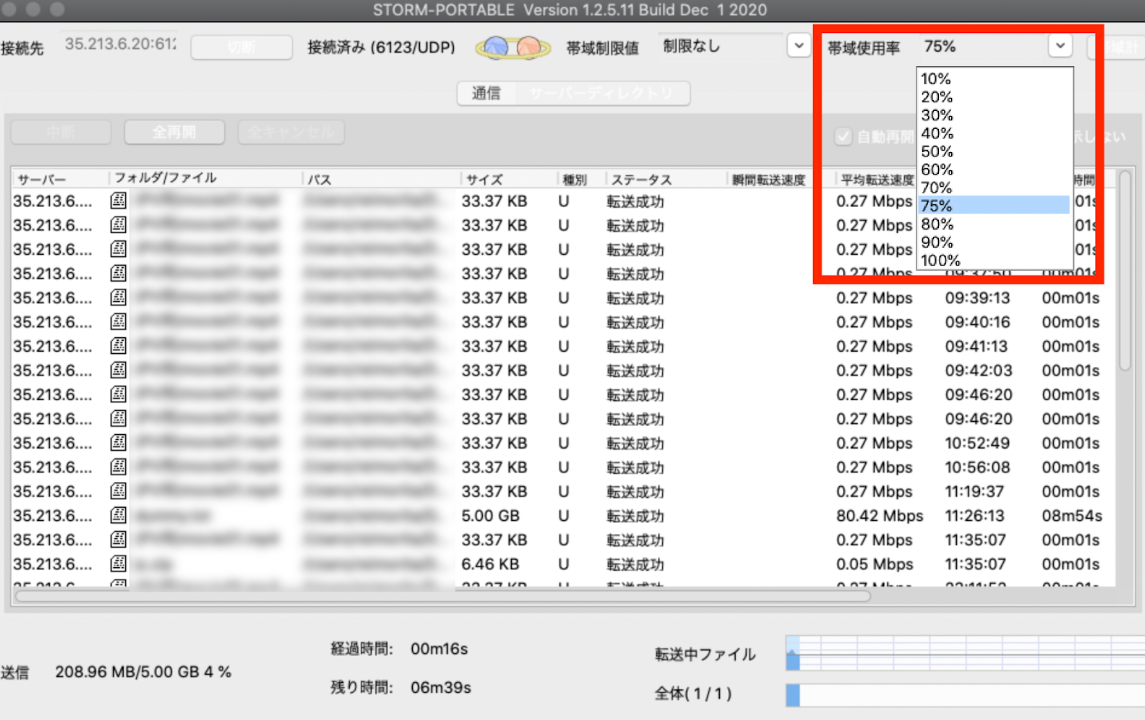Choose 30% in bandwidth usage list
Screen dimensions: 1145x720
pos(994,115)
